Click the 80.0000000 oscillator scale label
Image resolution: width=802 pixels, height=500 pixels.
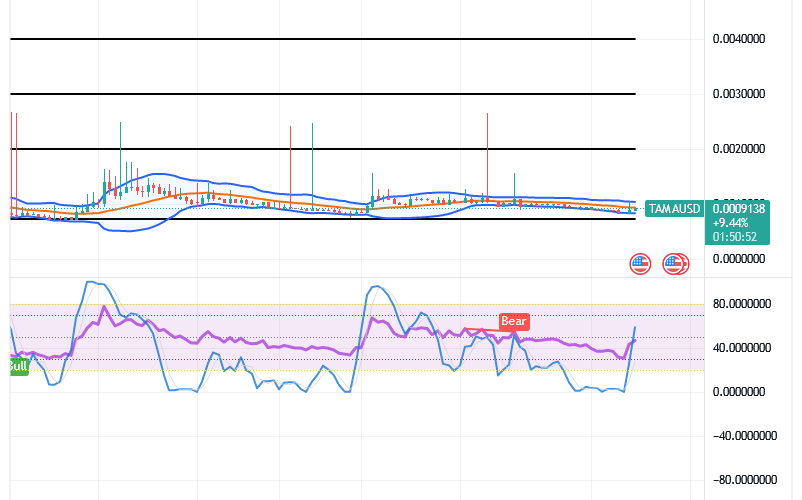(x=742, y=304)
